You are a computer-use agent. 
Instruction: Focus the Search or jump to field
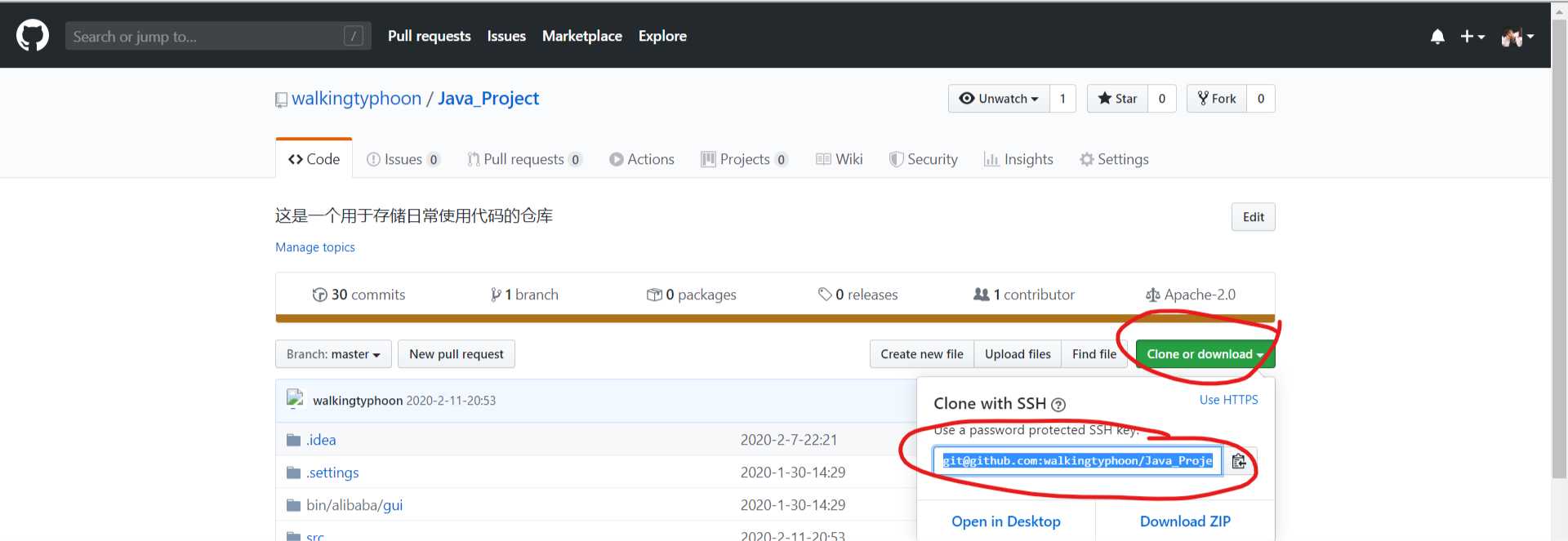pyautogui.click(x=218, y=36)
